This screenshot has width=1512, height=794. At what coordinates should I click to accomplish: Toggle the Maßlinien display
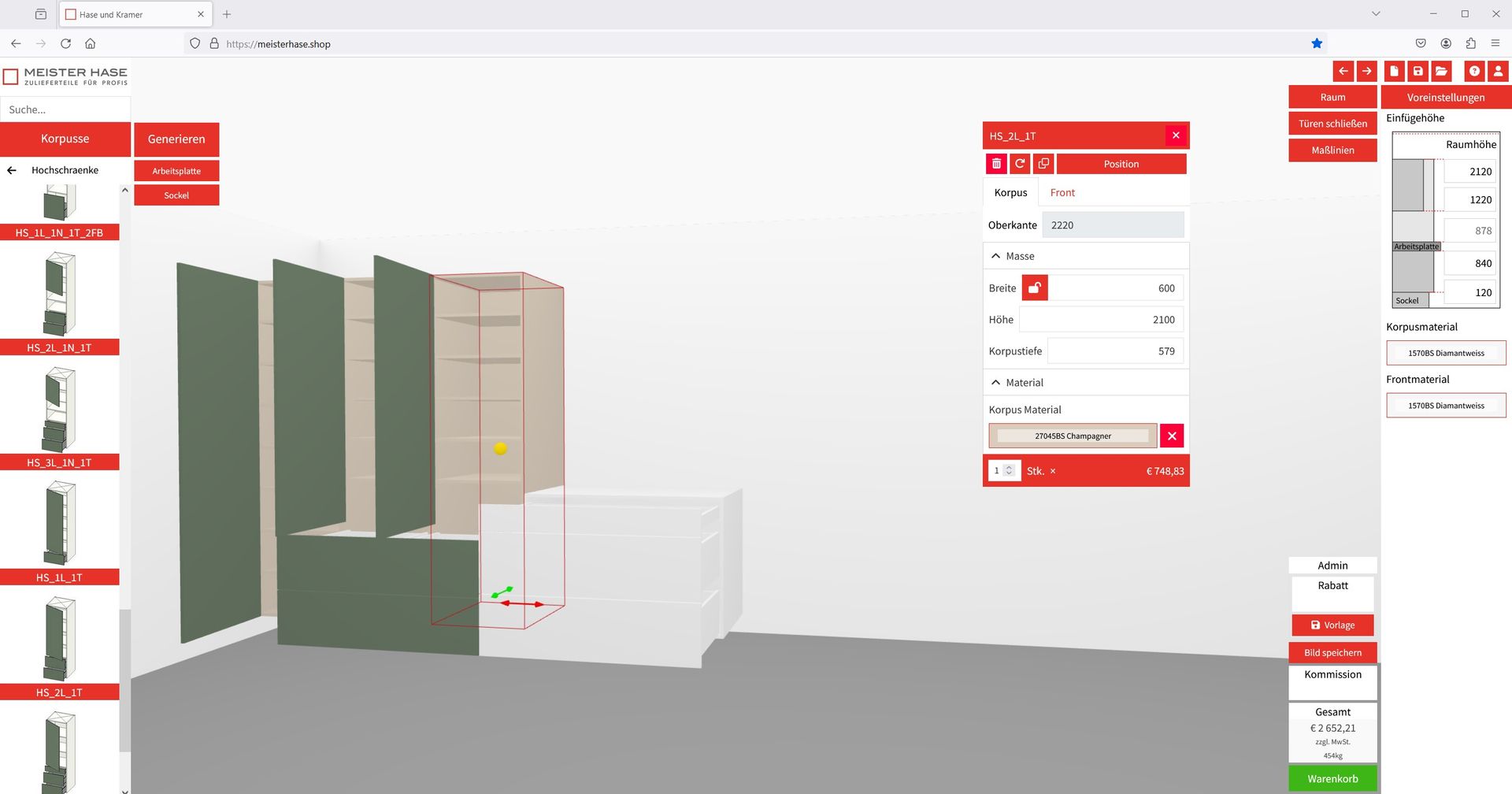click(x=1332, y=150)
